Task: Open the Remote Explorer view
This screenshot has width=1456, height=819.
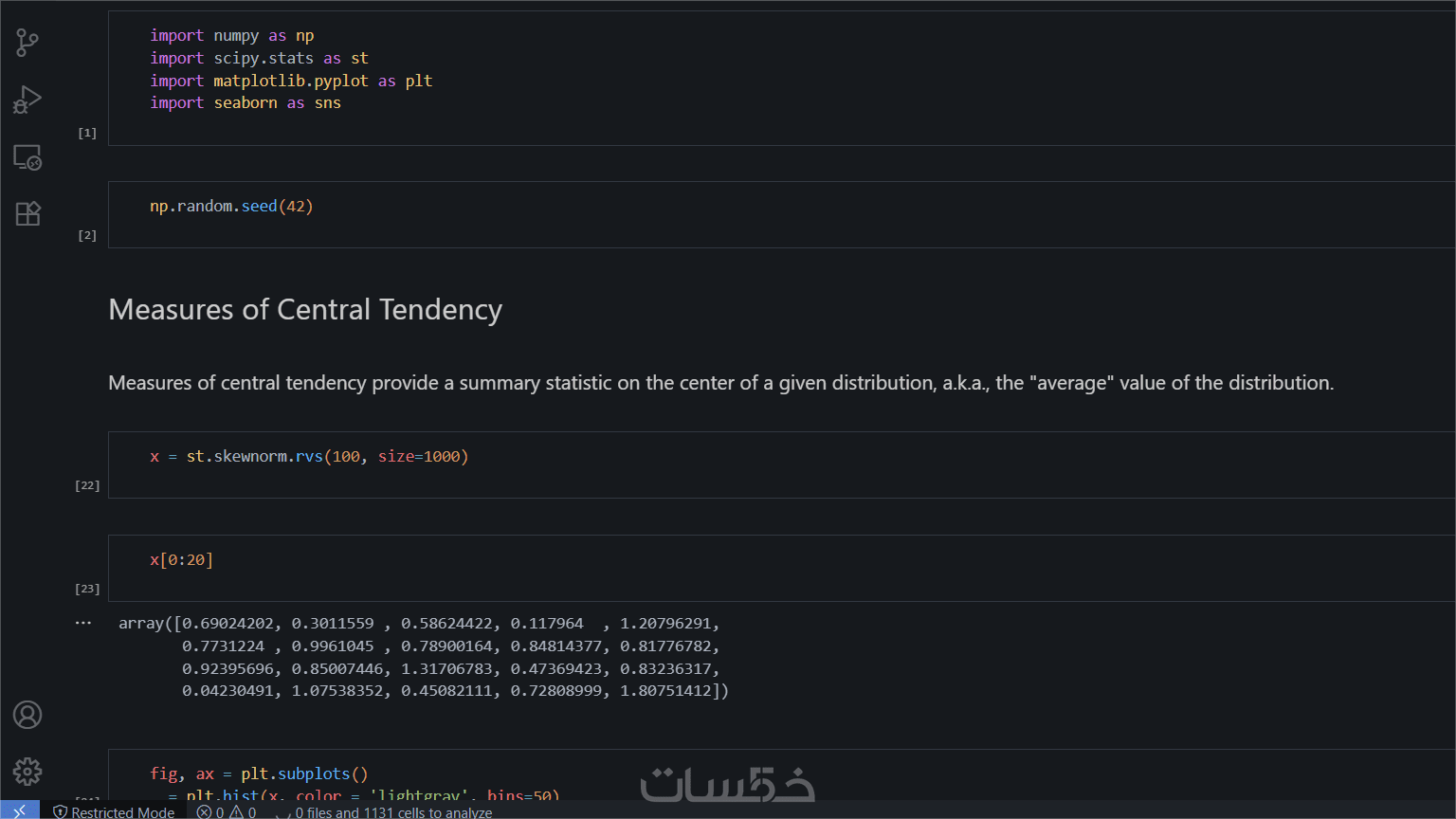Action: click(27, 157)
